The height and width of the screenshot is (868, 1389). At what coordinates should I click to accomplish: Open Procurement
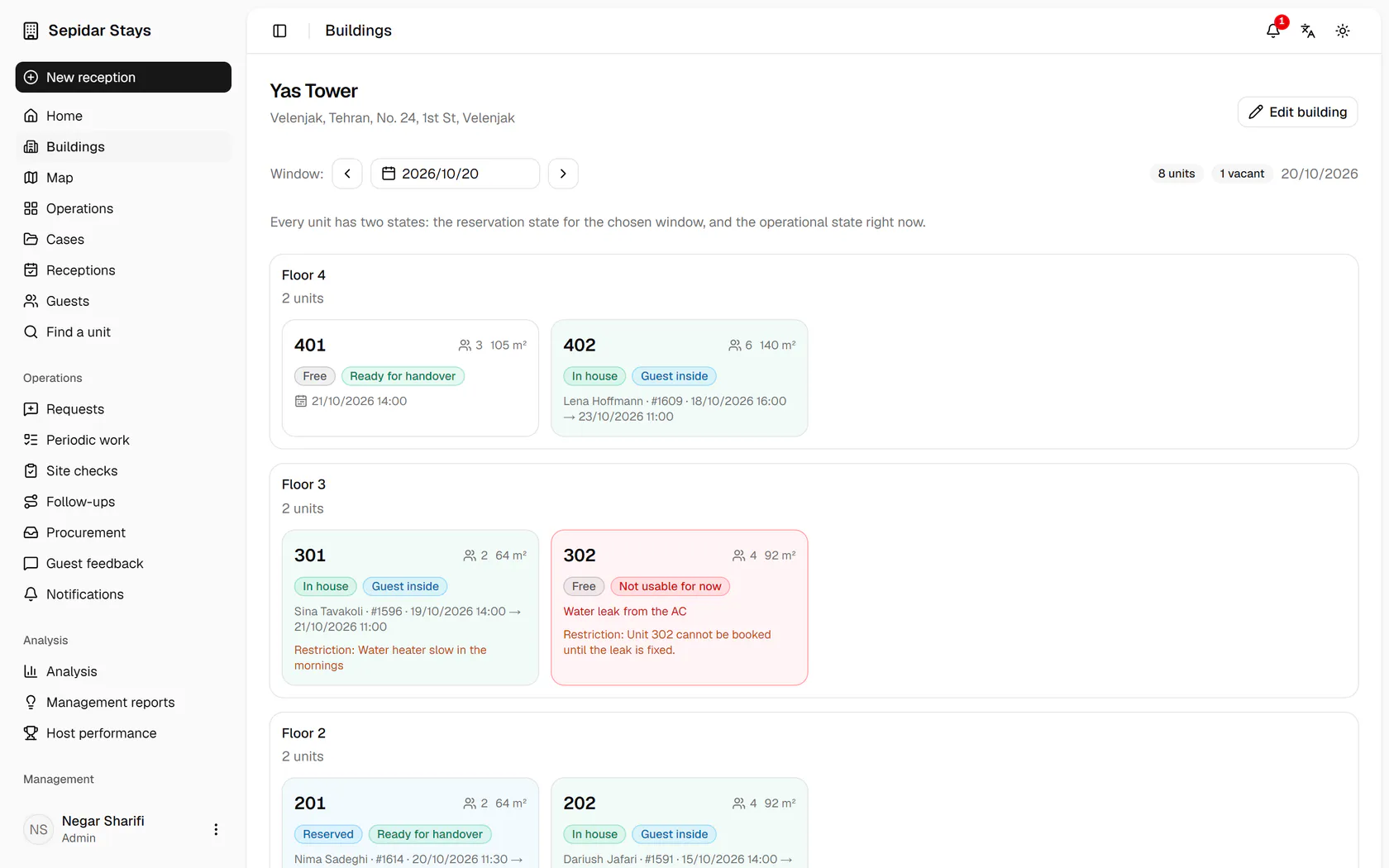pyautogui.click(x=123, y=532)
